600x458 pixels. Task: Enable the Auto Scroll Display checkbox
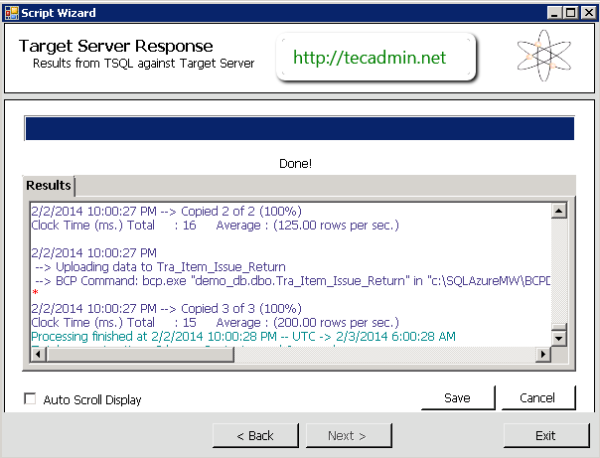(x=30, y=400)
